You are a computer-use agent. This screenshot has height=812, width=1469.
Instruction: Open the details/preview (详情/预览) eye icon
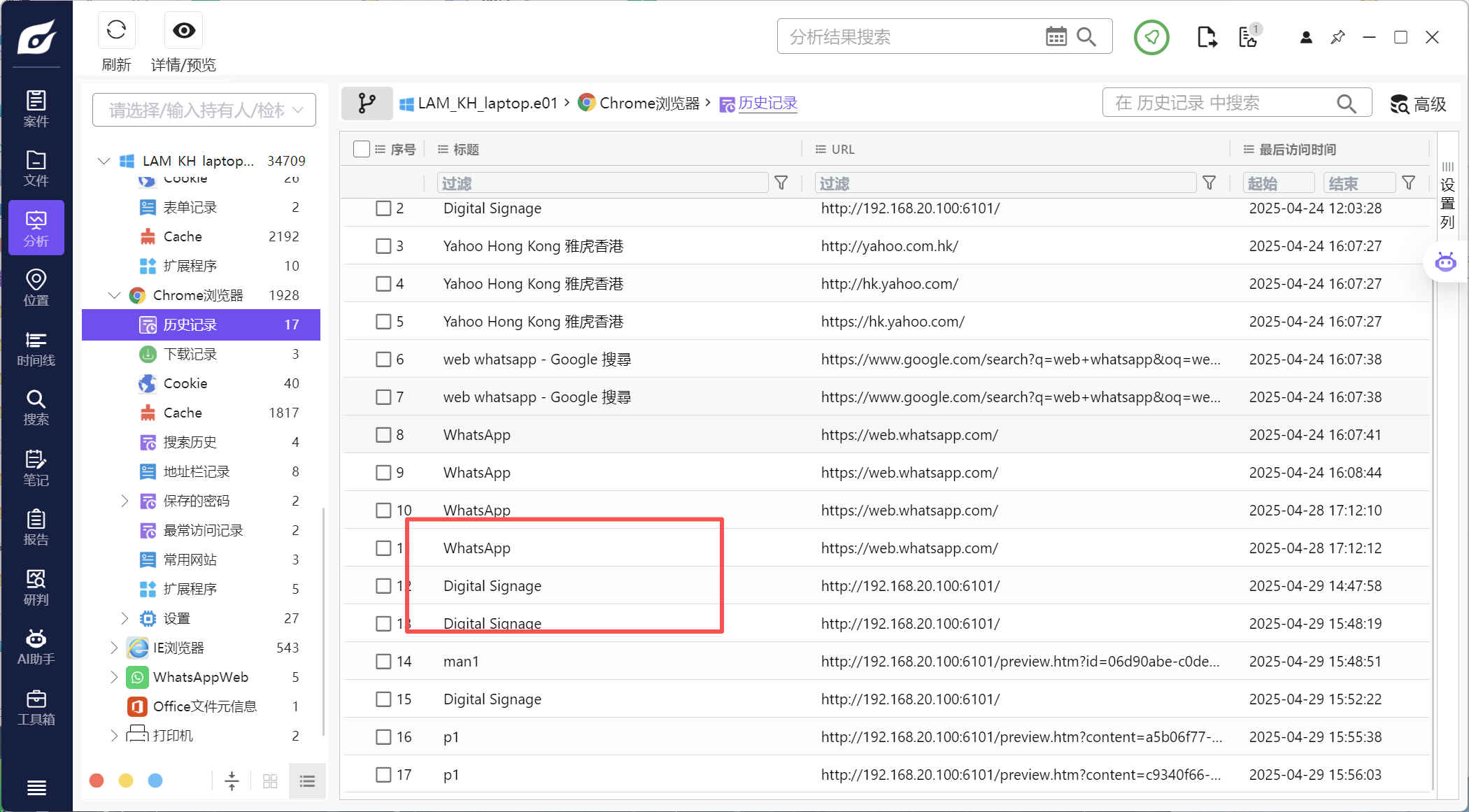pos(184,30)
